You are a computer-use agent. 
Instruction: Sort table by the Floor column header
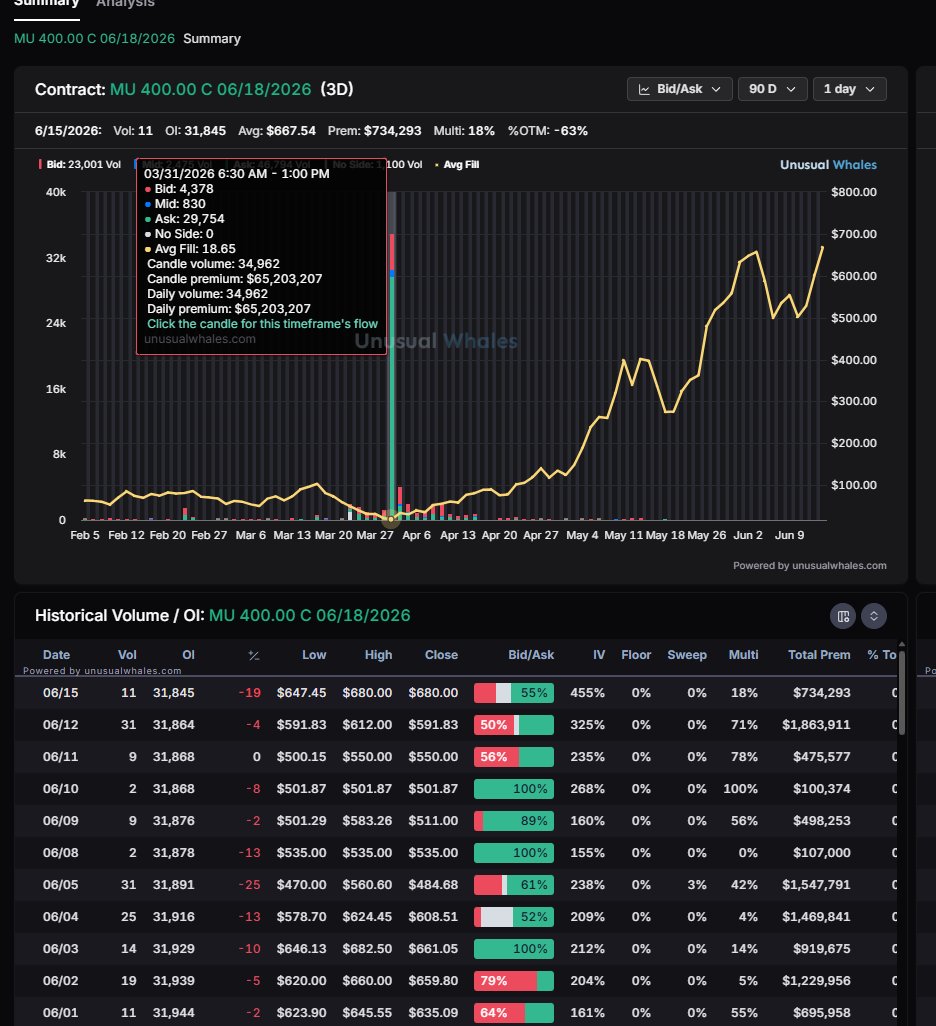coord(636,655)
